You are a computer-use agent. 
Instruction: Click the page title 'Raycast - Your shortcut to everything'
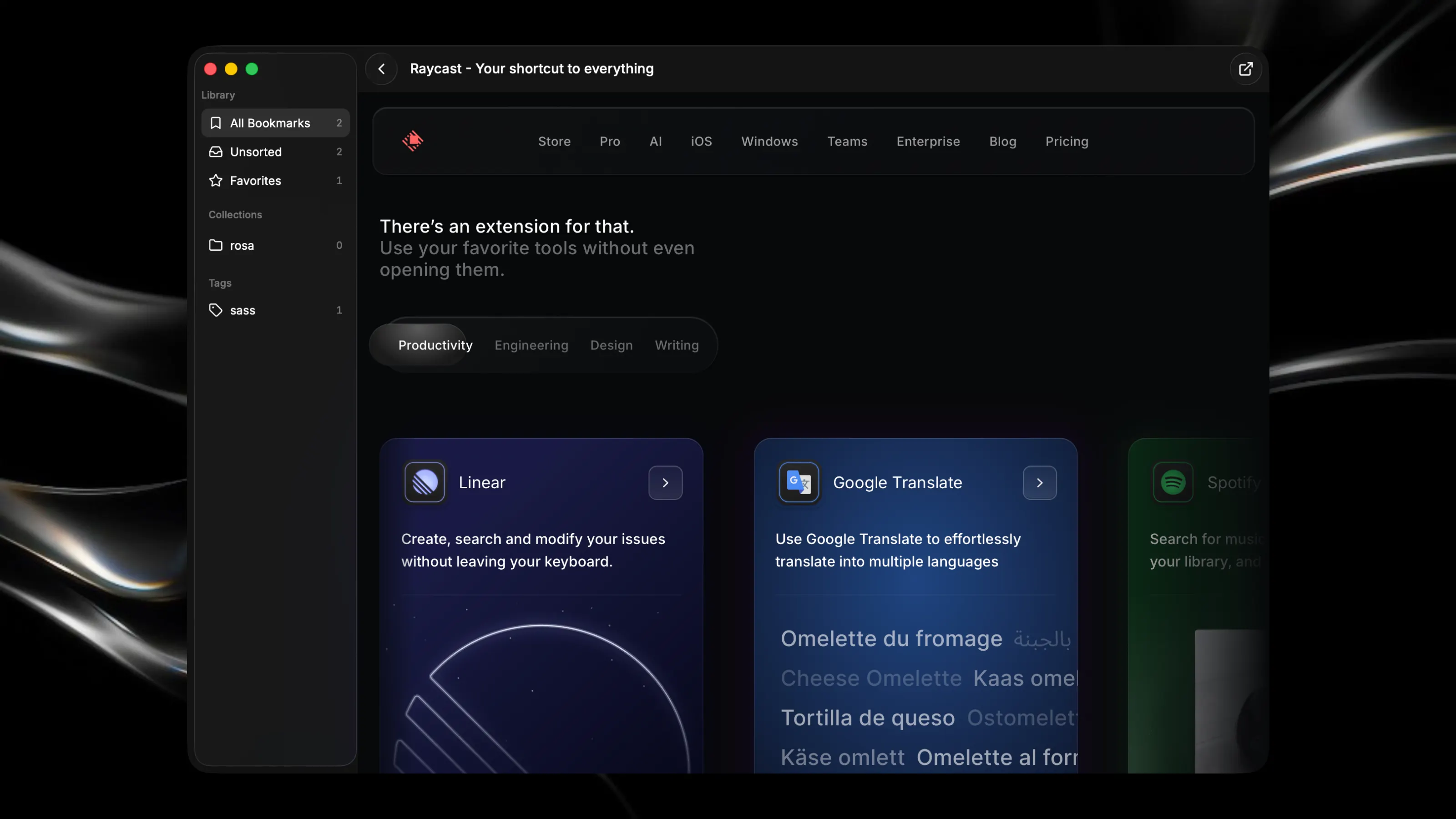[531, 68]
